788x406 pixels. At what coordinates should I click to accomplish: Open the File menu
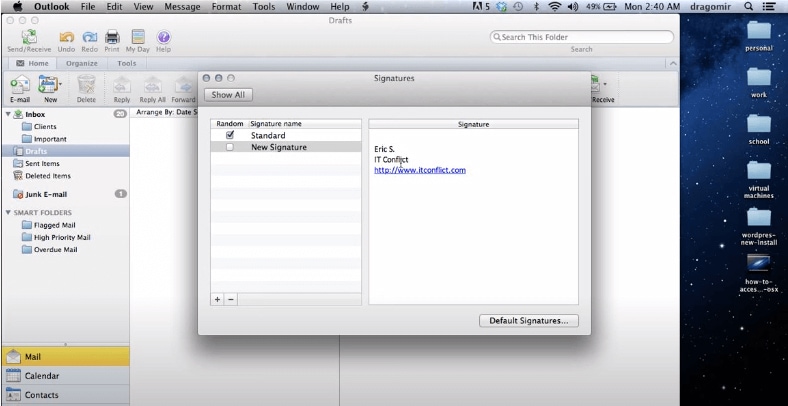click(x=87, y=7)
